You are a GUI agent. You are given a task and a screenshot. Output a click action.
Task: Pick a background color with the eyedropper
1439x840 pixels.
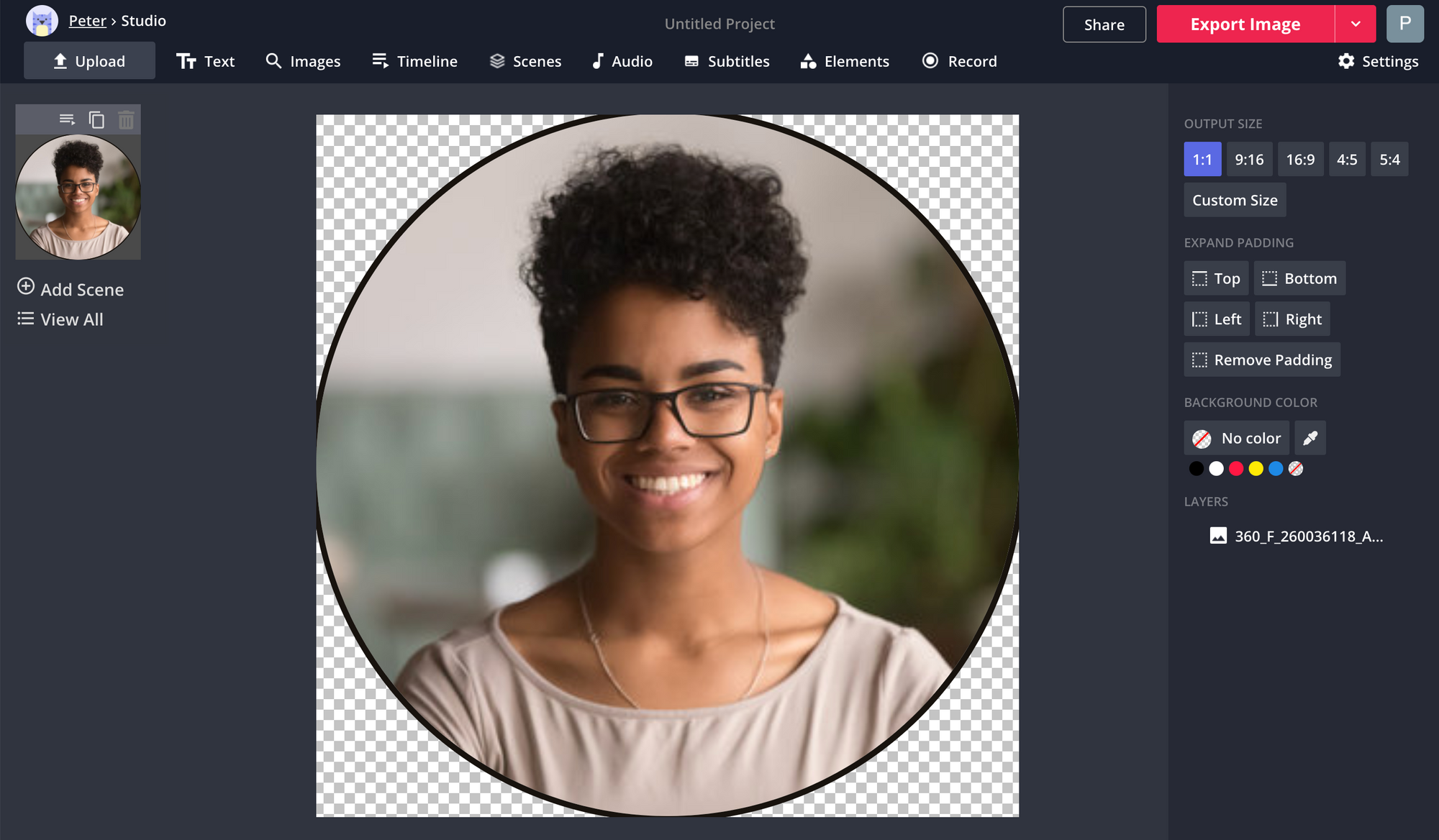(x=1310, y=437)
